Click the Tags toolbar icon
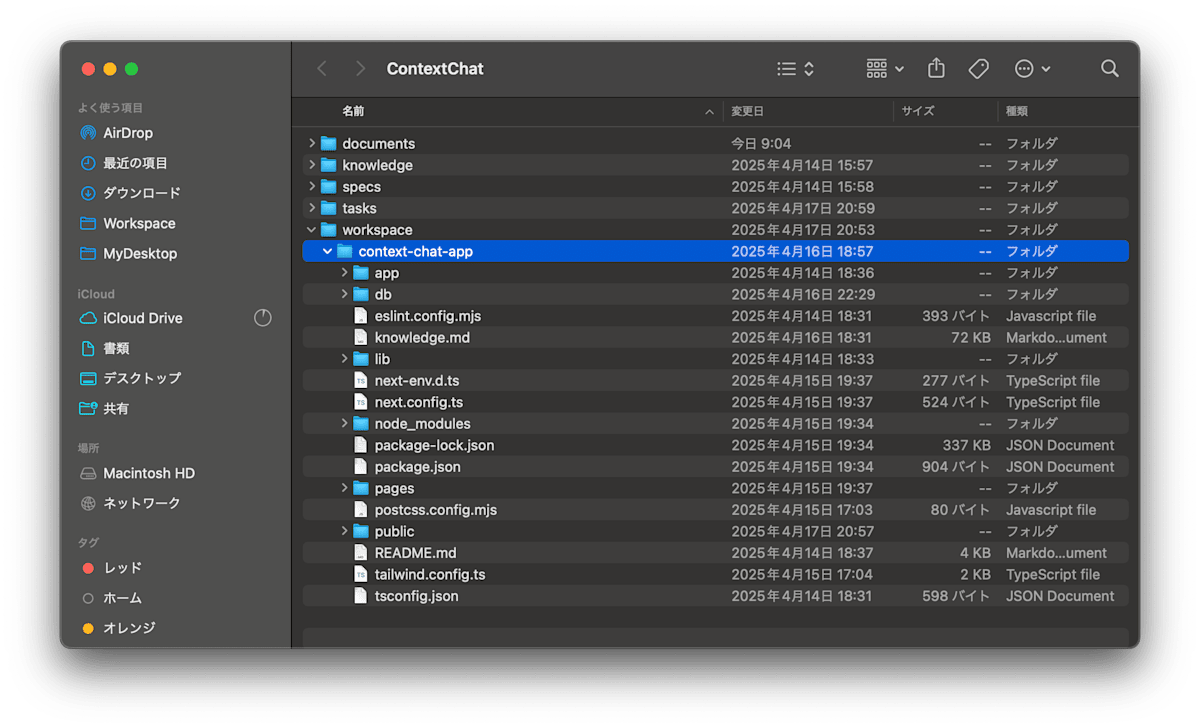The width and height of the screenshot is (1200, 728). pos(979,68)
